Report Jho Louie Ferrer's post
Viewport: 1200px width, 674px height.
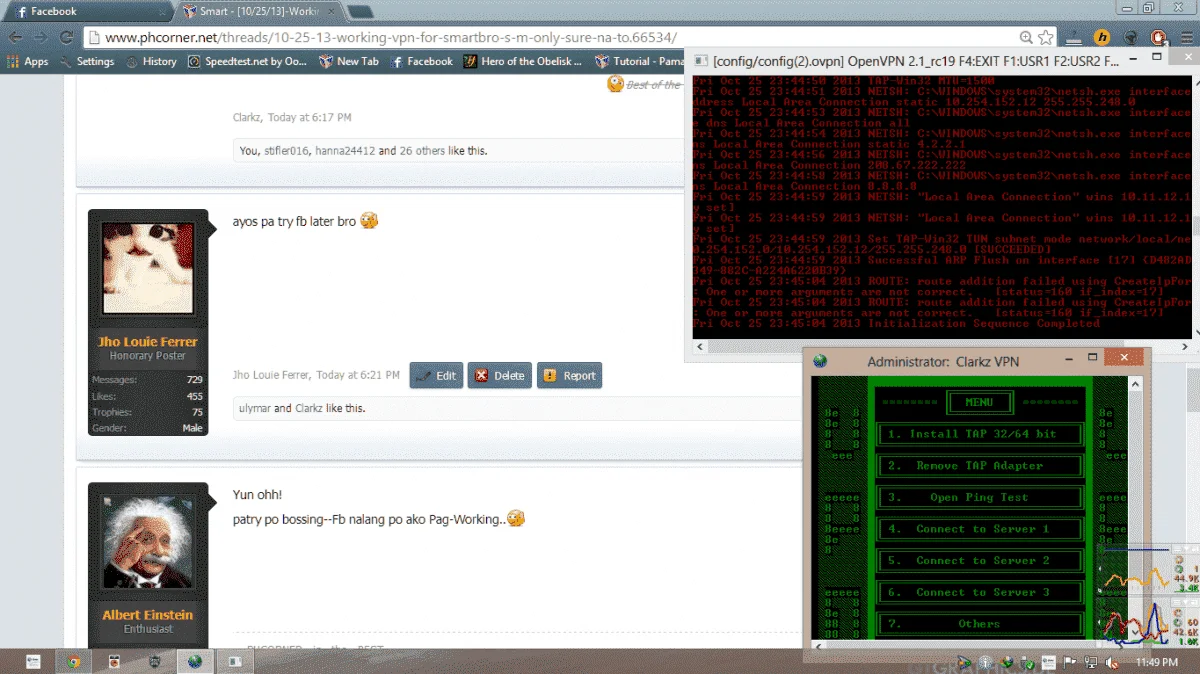point(569,376)
